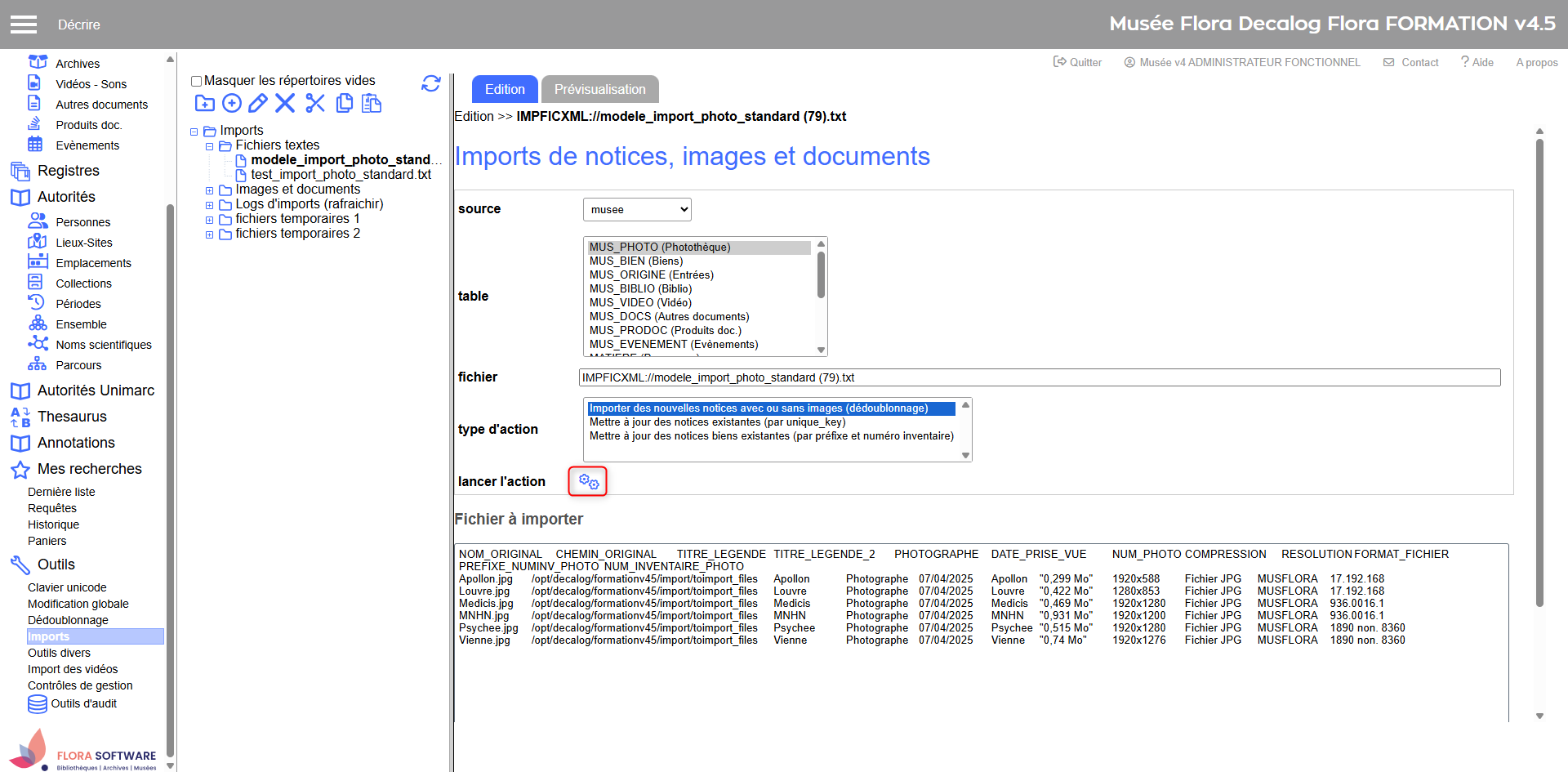Open Emplacements authority list
Image resolution: width=1568 pixels, height=772 pixels.
pos(93,263)
